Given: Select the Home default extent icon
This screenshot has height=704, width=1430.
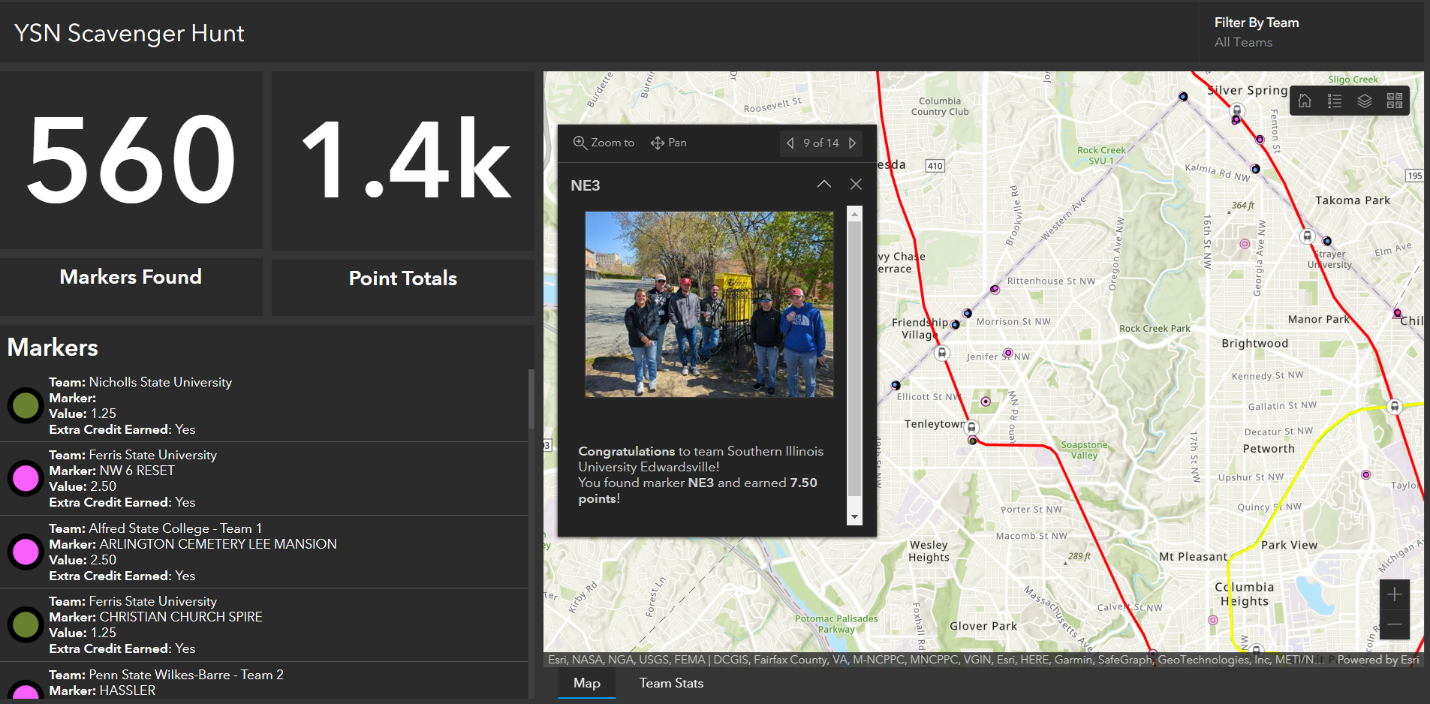Looking at the screenshot, I should [x=1305, y=100].
